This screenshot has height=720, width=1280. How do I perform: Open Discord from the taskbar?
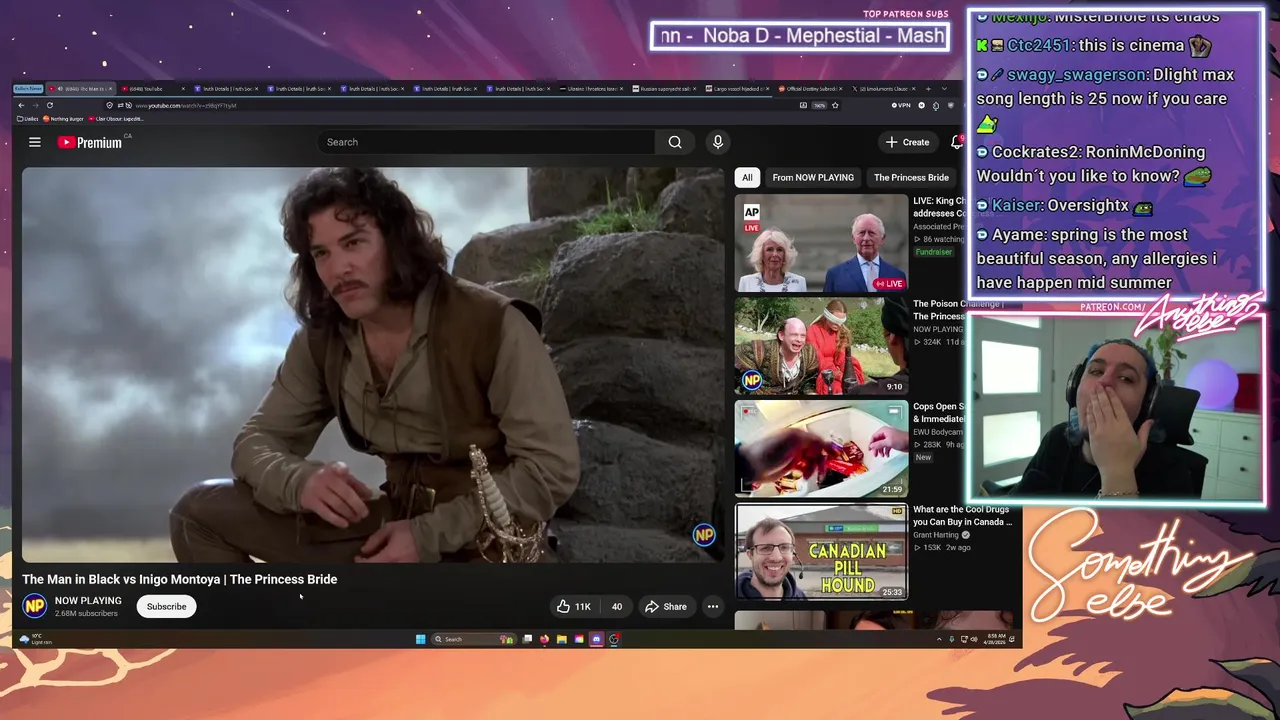(x=596, y=639)
